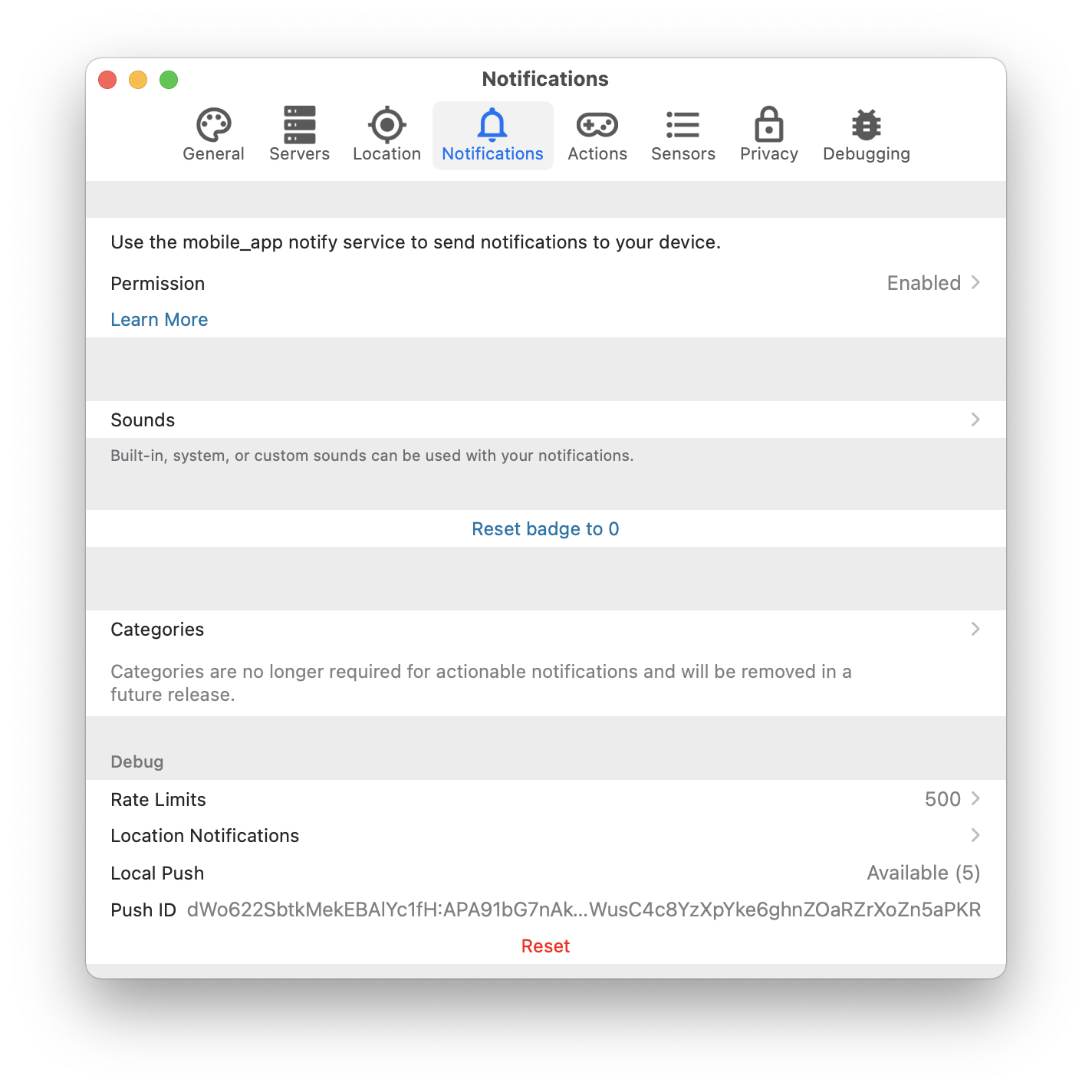Open the Sounds row chevron
This screenshot has height=1092, width=1092.
tap(975, 419)
